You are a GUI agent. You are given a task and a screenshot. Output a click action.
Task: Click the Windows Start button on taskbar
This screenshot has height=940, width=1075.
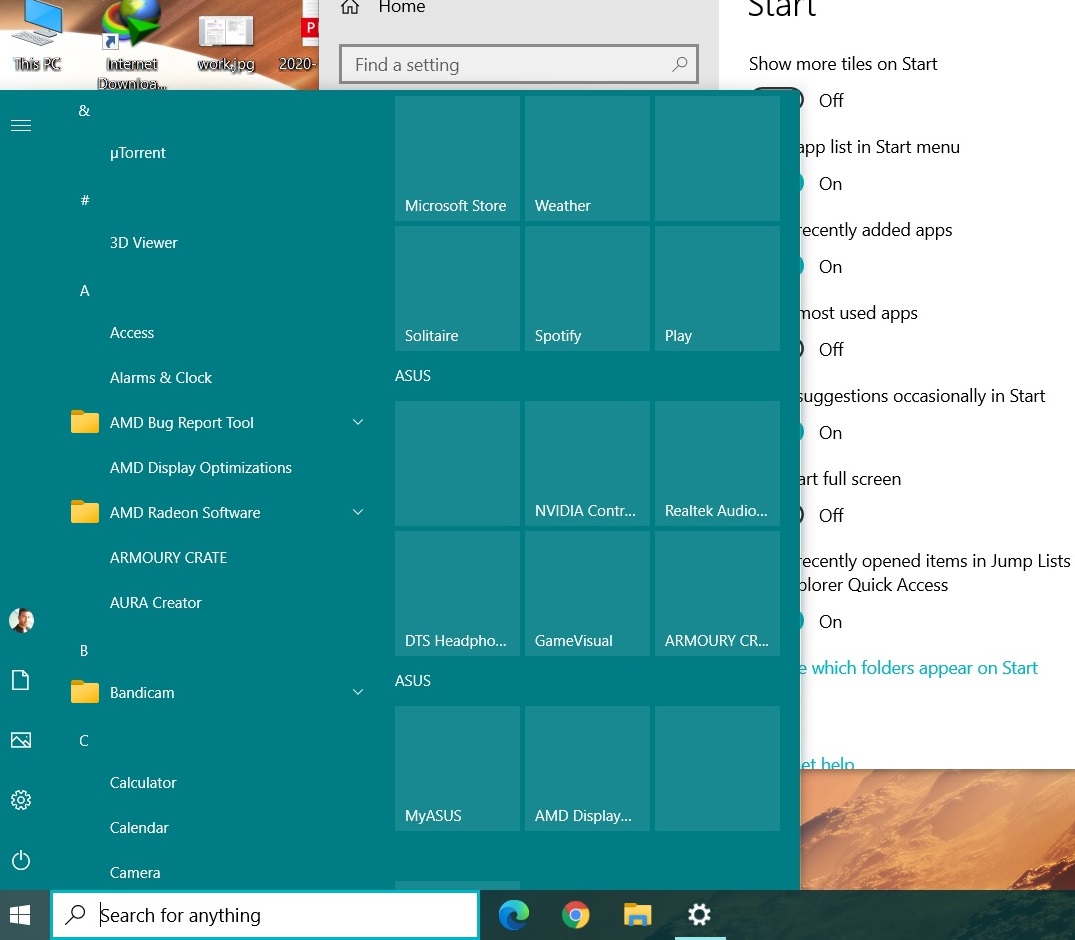click(x=21, y=915)
